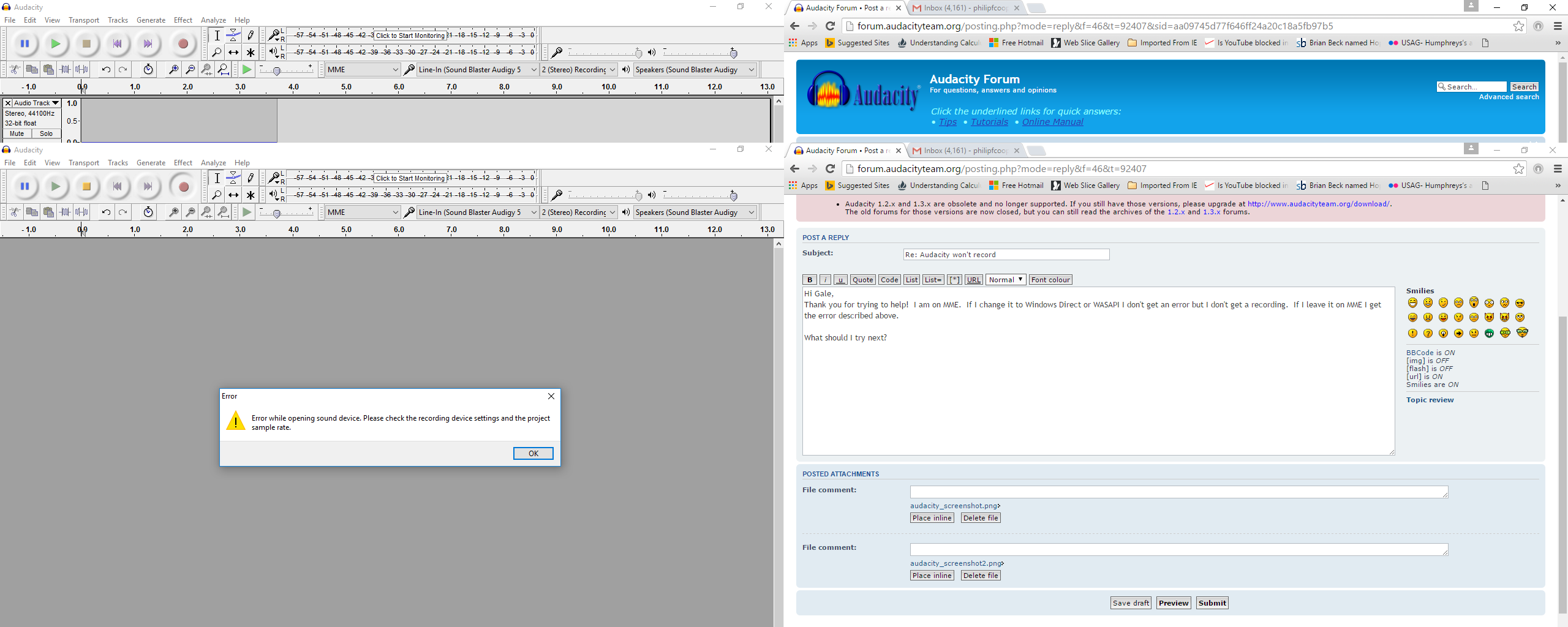Open the Tutorials link on the forum banner

click(988, 122)
